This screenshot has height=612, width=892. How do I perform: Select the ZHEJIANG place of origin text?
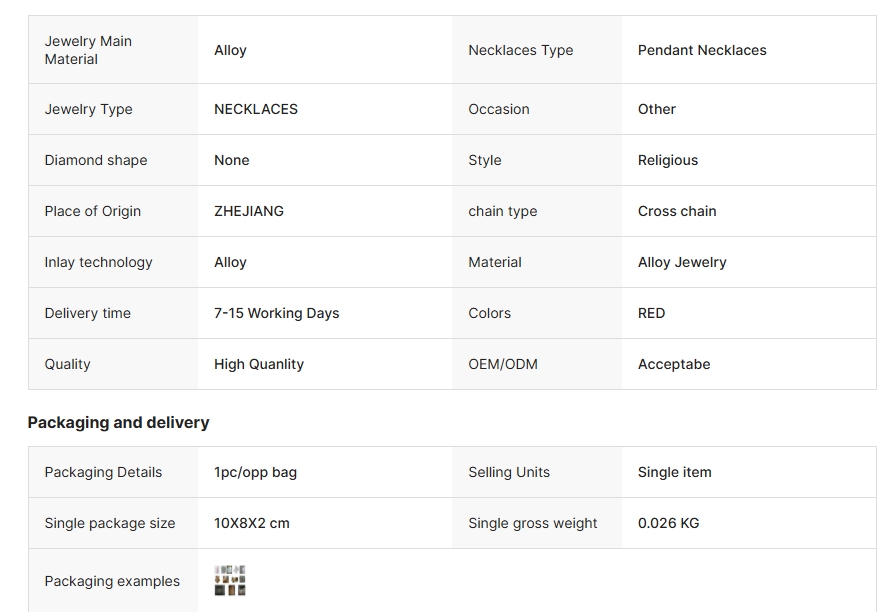(x=249, y=211)
